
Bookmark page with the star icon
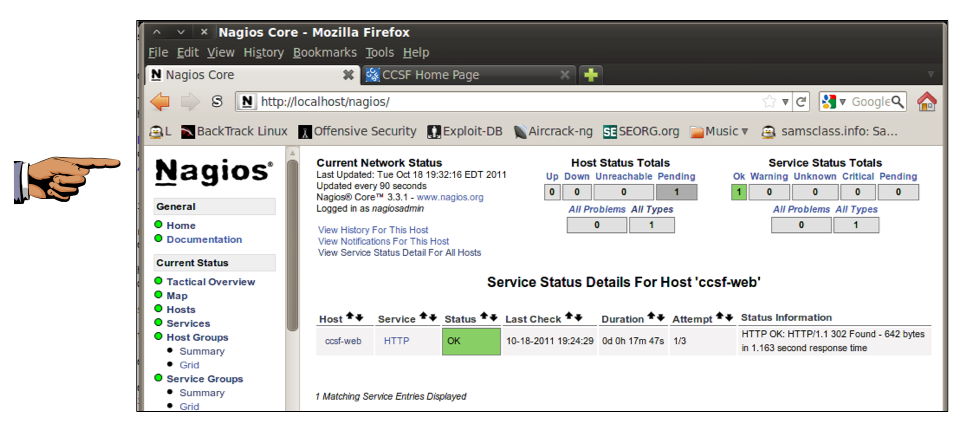coord(768,102)
